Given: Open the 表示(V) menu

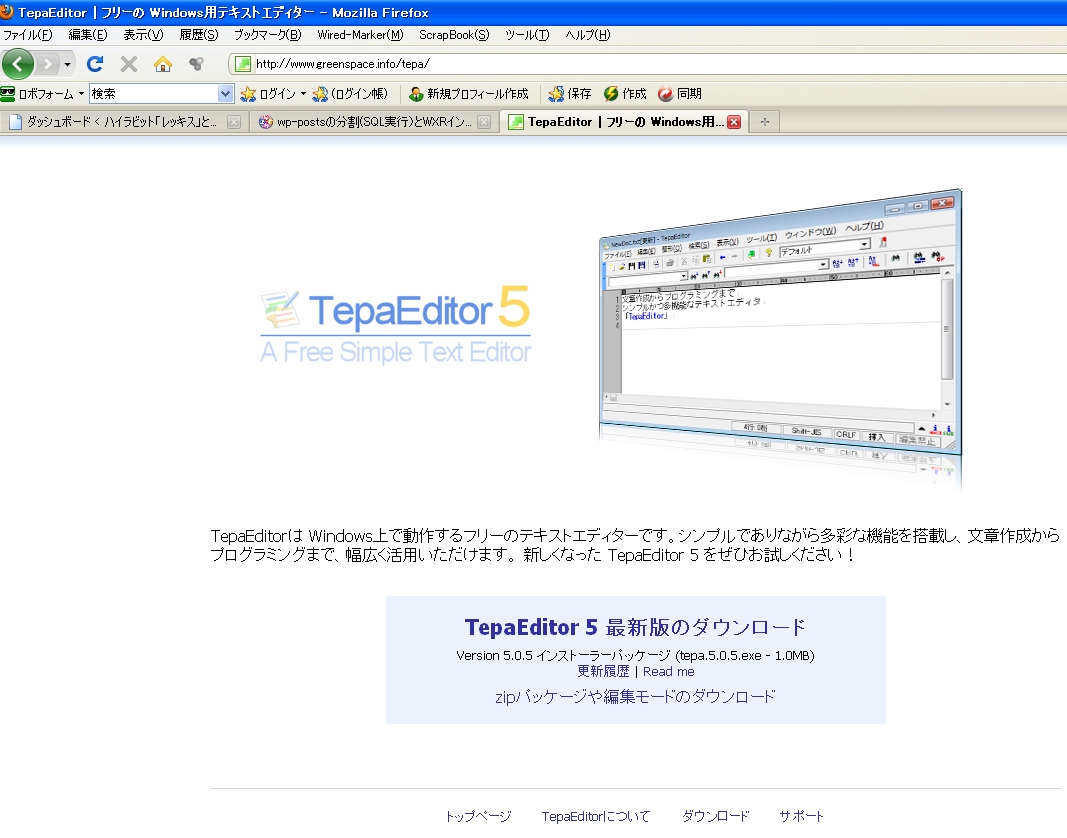Looking at the screenshot, I should 143,35.
